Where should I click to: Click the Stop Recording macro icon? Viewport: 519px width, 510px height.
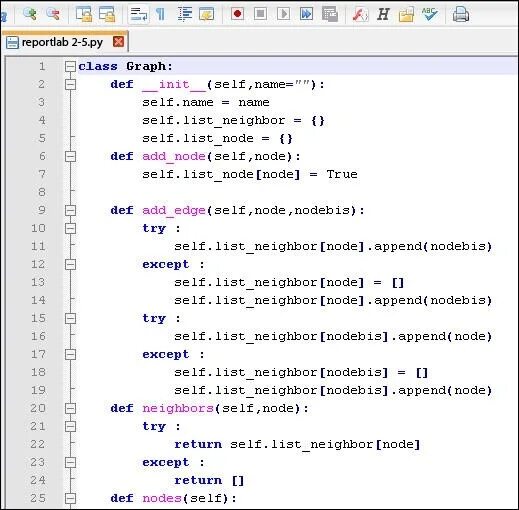[260, 14]
